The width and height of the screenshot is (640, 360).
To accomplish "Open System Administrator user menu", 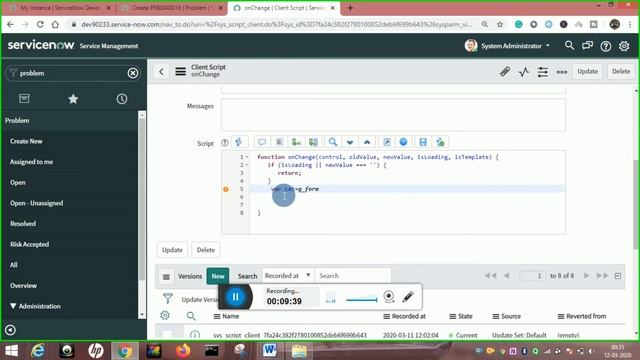I will click(508, 46).
